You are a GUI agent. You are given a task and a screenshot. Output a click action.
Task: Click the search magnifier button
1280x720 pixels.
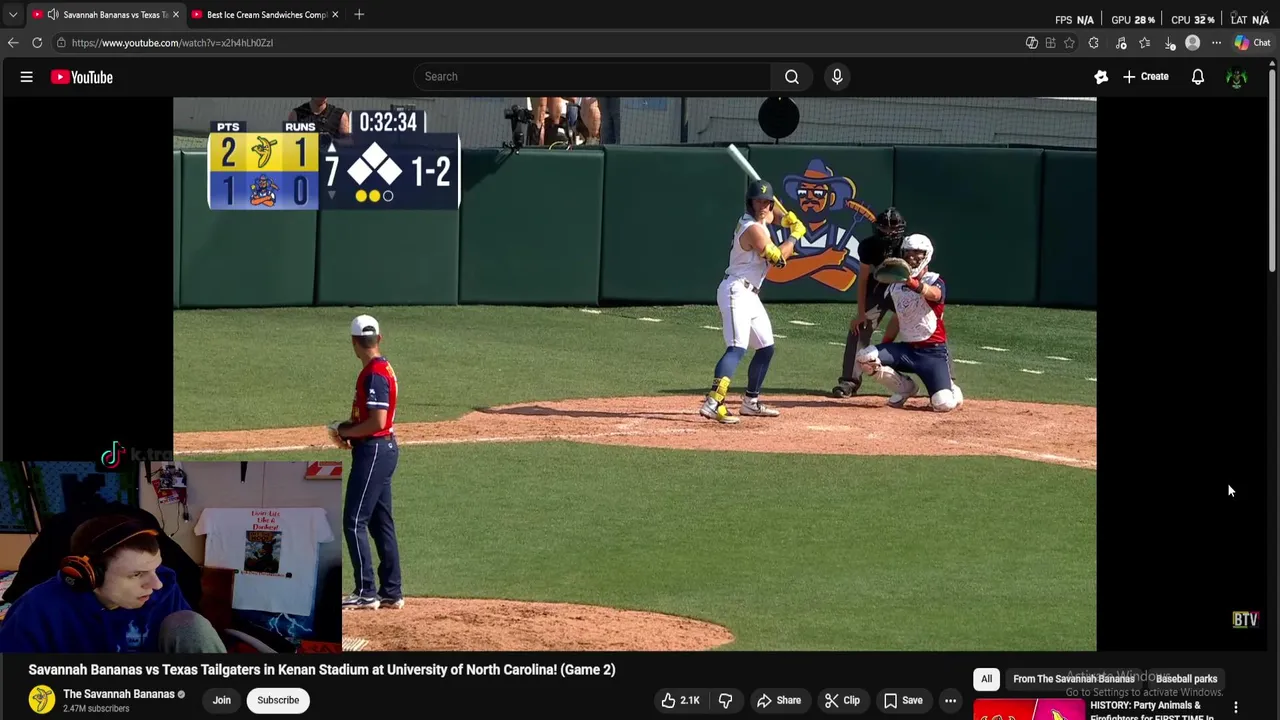[791, 76]
